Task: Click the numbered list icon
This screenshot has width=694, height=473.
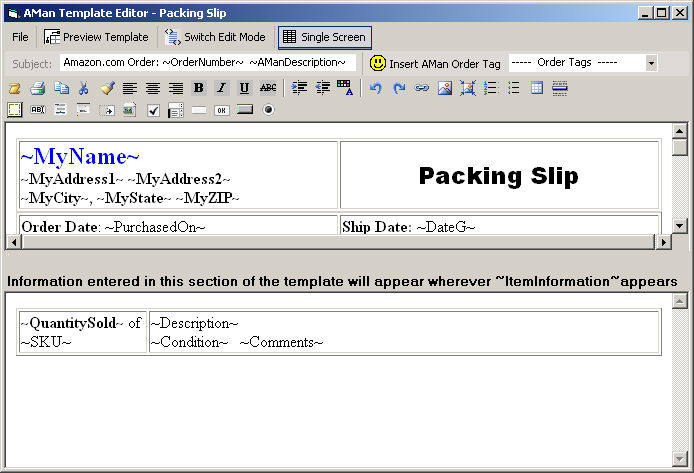Action: click(490, 88)
